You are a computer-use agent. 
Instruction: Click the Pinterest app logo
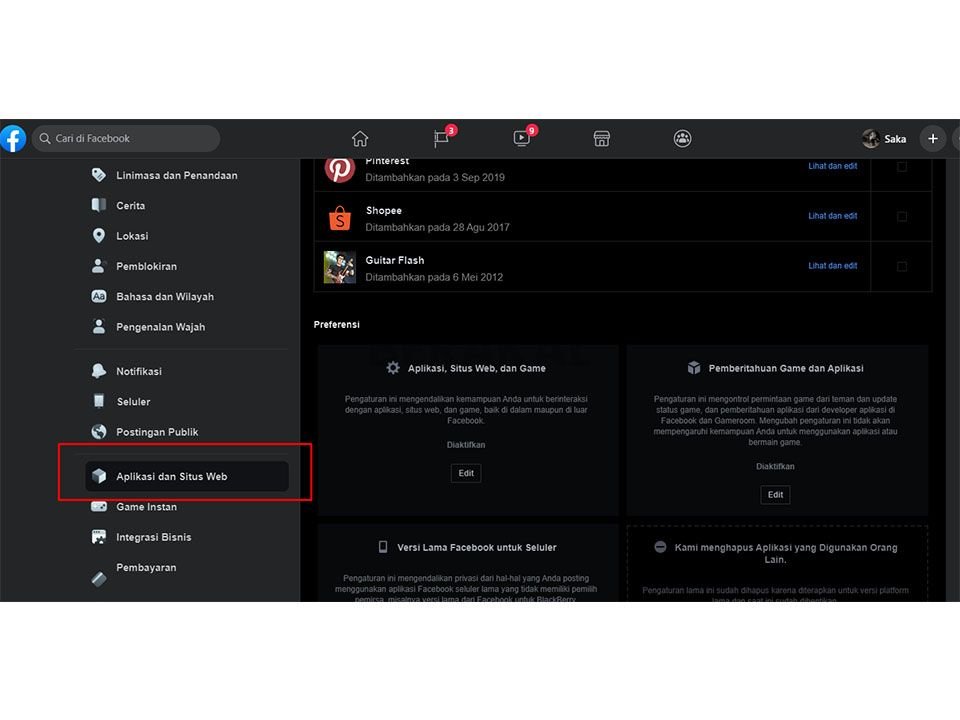340,168
